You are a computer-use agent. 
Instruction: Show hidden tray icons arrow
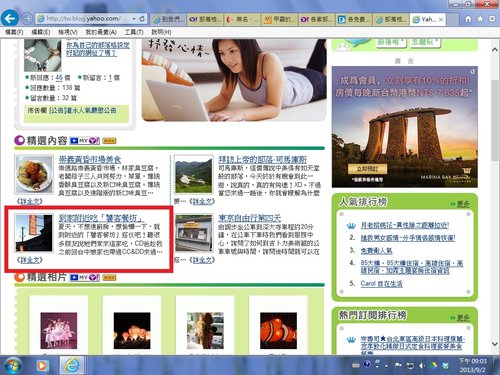[386, 366]
